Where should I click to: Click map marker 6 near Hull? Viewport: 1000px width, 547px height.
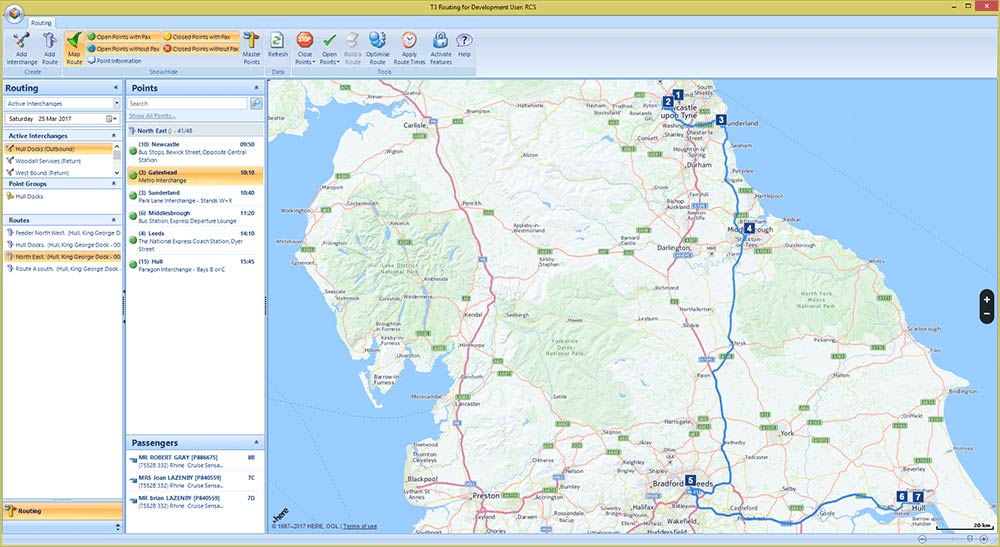point(901,496)
